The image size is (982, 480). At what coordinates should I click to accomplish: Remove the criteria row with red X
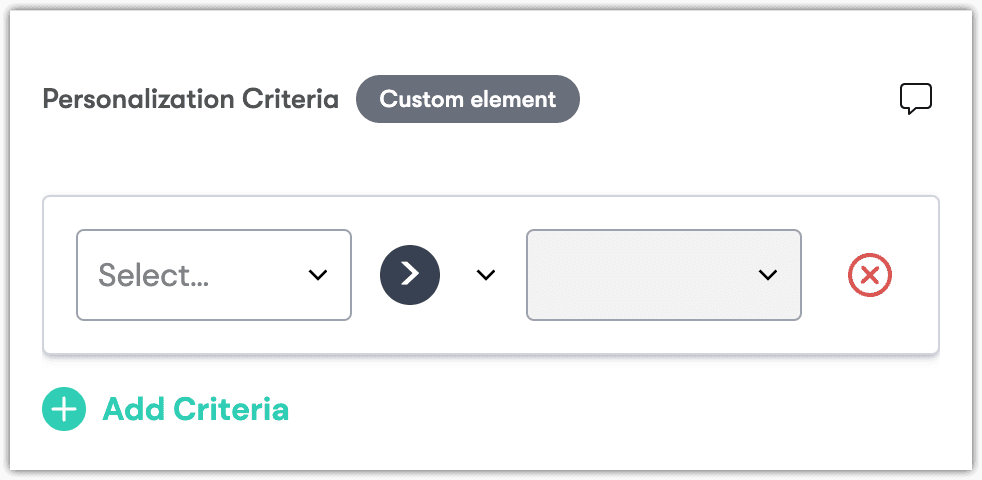870,275
